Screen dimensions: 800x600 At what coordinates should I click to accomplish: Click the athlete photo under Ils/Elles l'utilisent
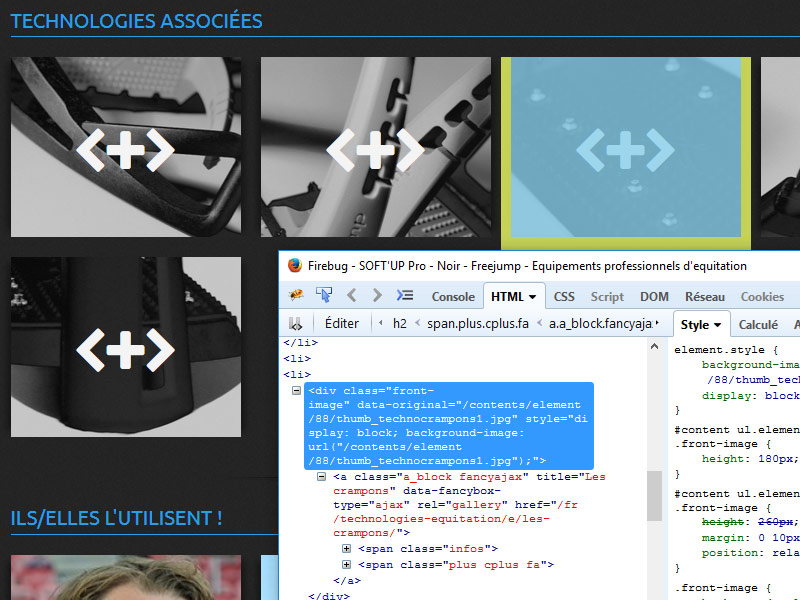[126, 578]
